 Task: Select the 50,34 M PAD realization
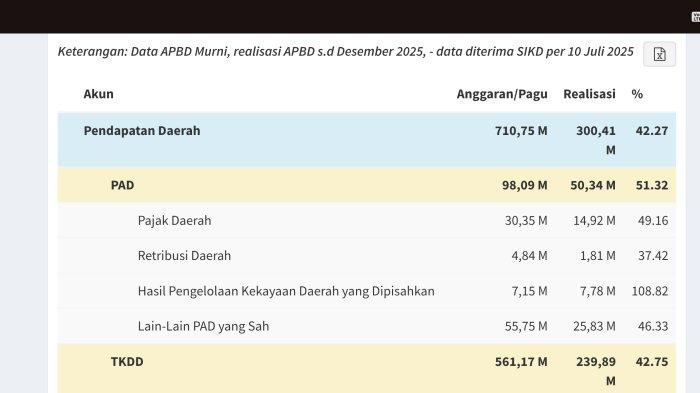pos(593,185)
